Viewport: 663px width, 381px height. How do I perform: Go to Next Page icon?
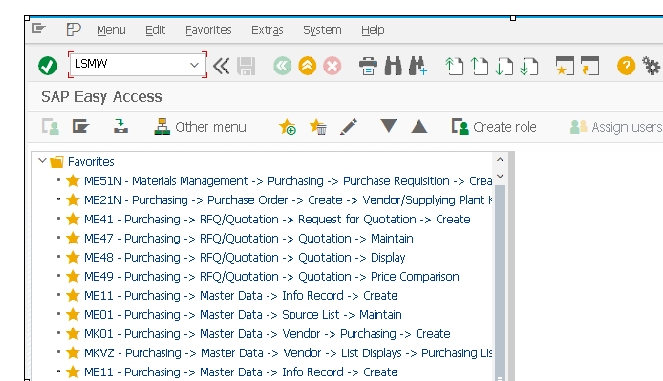pyautogui.click(x=504, y=66)
